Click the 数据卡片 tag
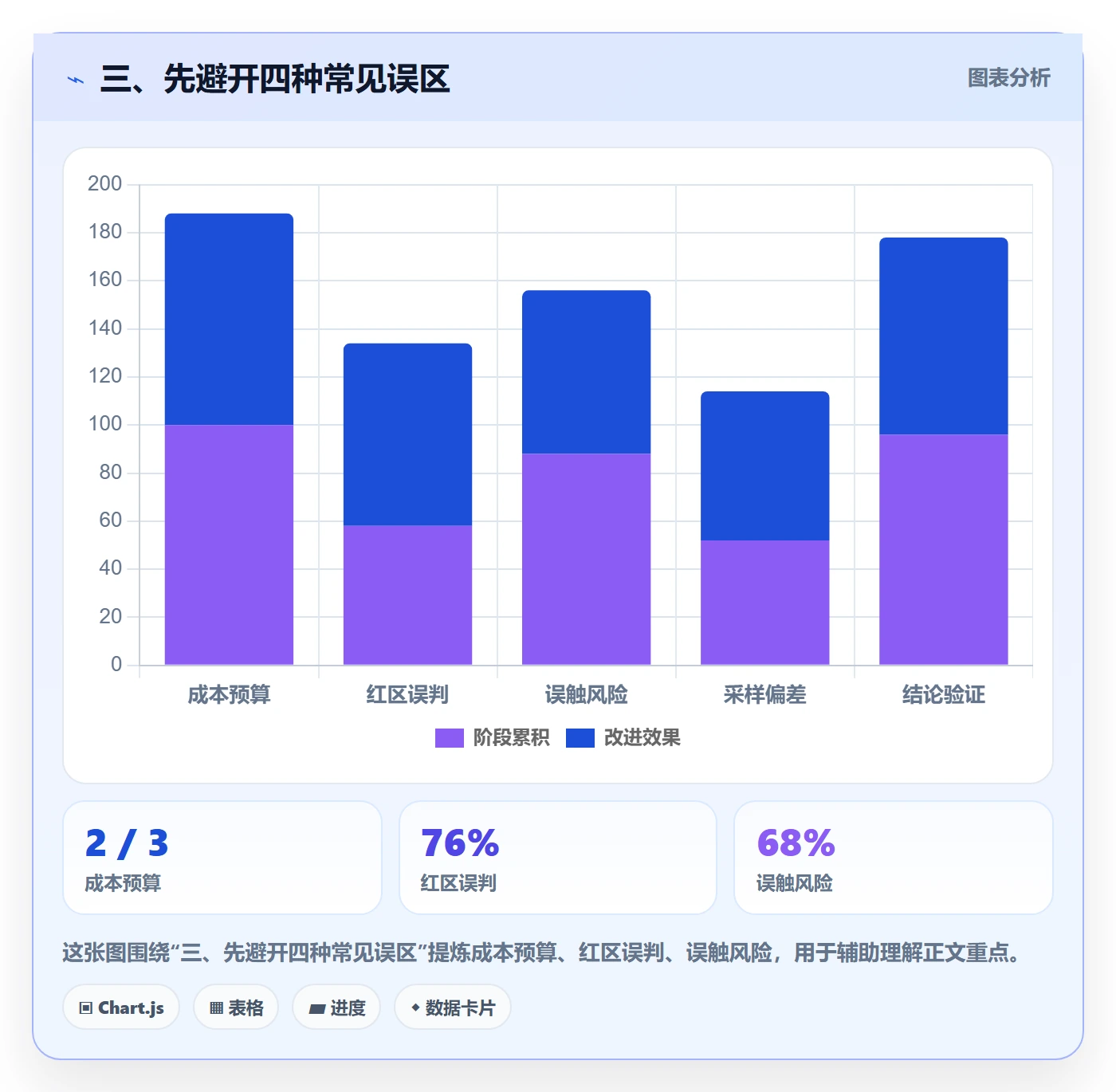1116x1092 pixels. pyautogui.click(x=453, y=1008)
